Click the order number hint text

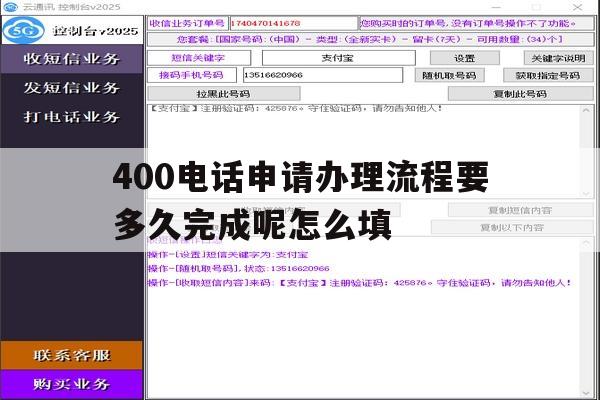pos(476,23)
